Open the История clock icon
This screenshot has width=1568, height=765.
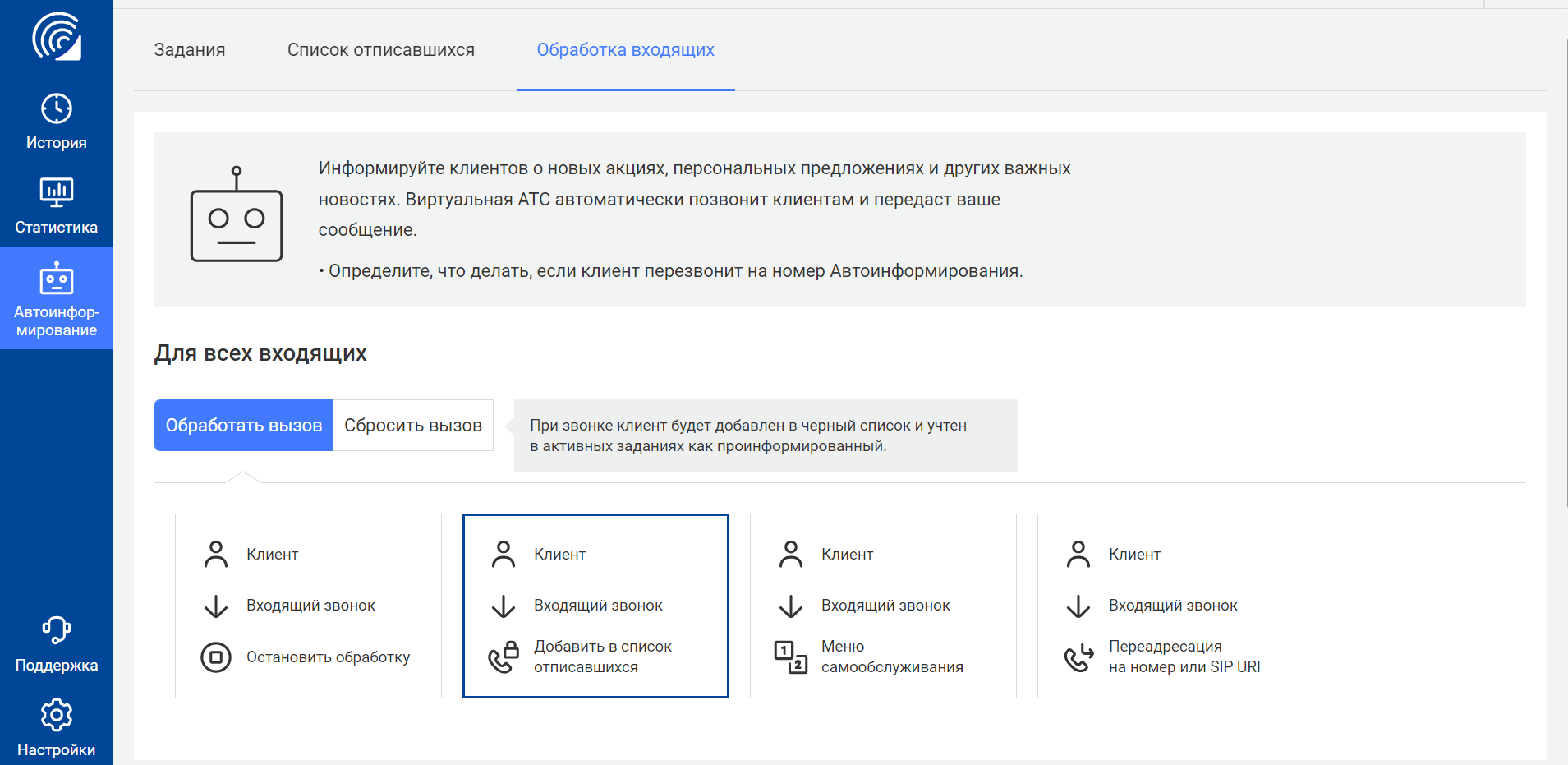[x=57, y=108]
